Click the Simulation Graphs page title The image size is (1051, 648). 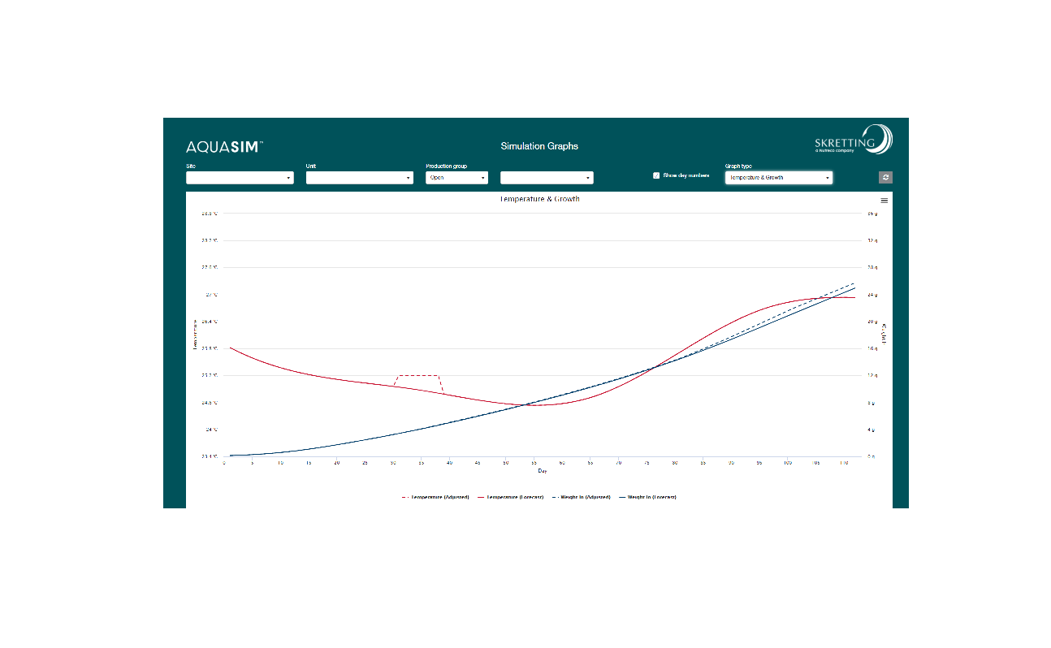pos(539,146)
